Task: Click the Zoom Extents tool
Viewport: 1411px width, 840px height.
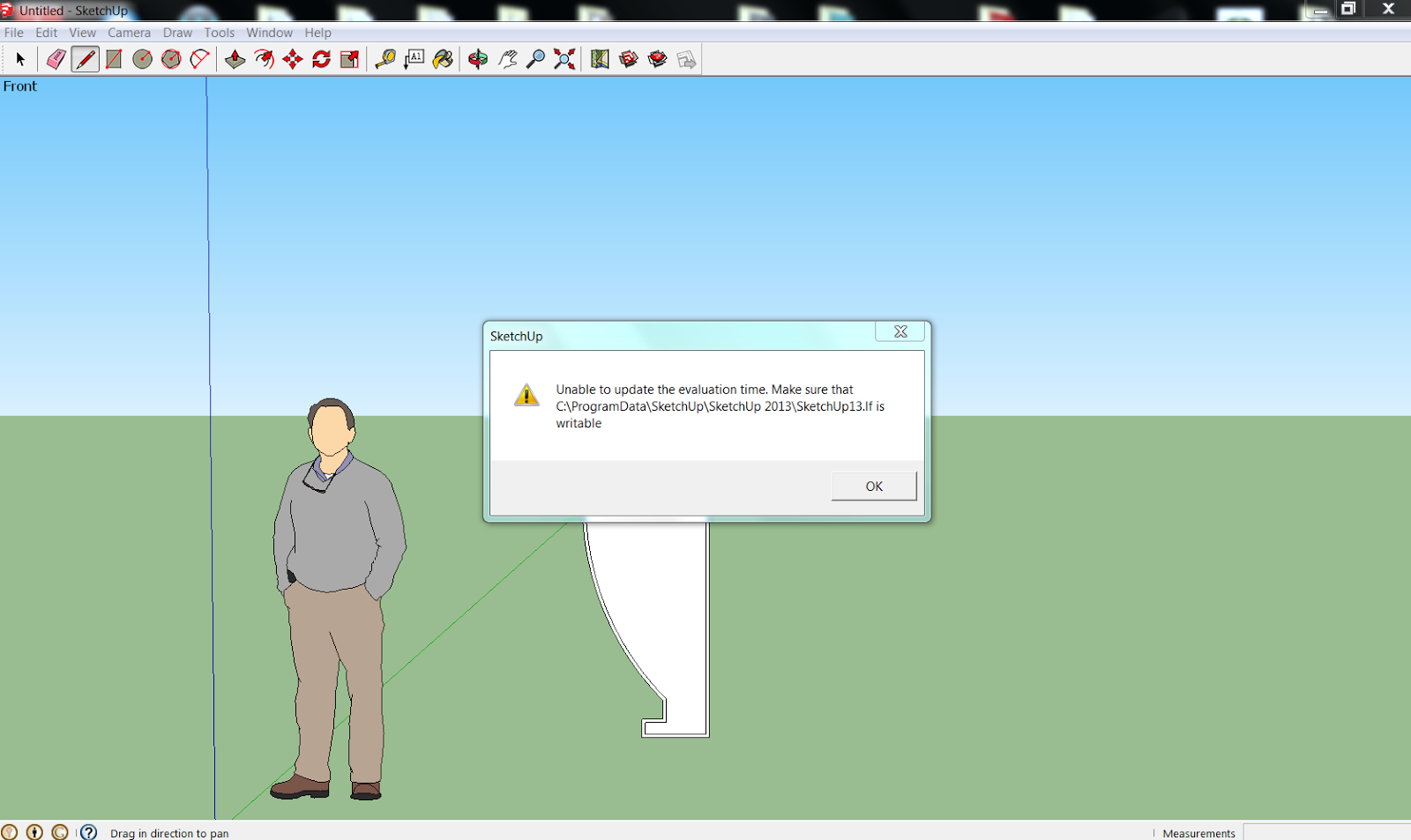Action: [x=564, y=59]
